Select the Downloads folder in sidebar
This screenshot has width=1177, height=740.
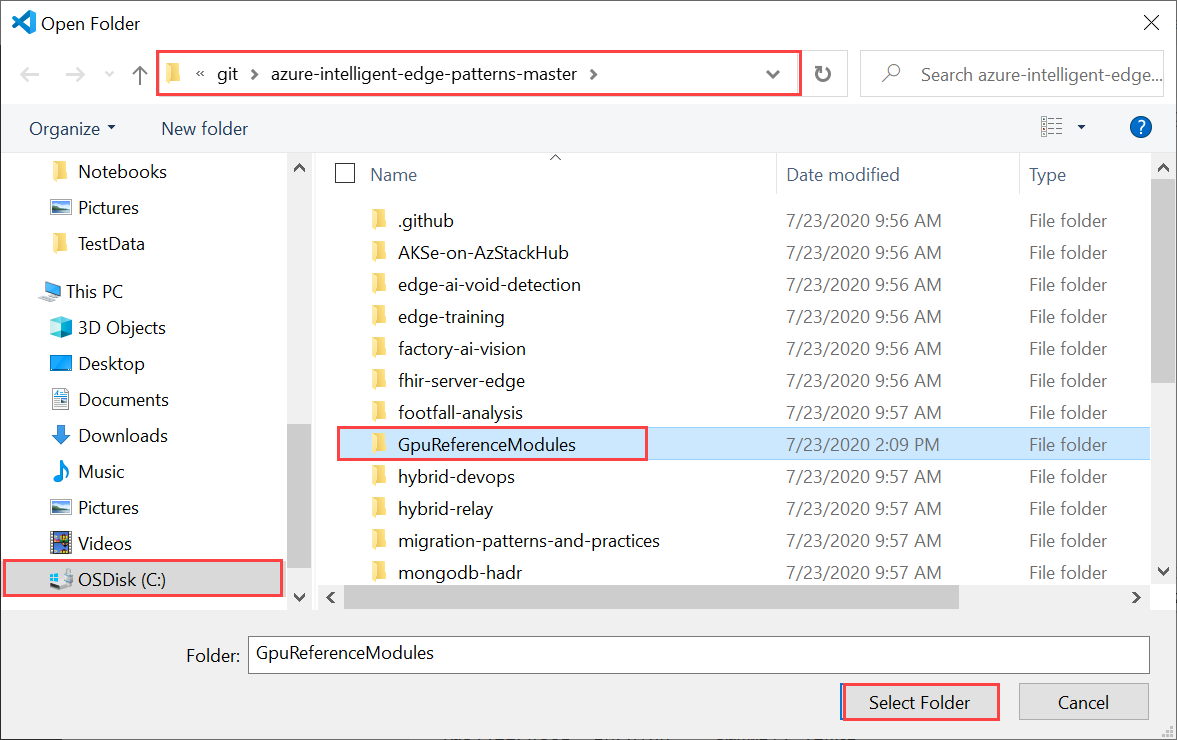point(120,435)
